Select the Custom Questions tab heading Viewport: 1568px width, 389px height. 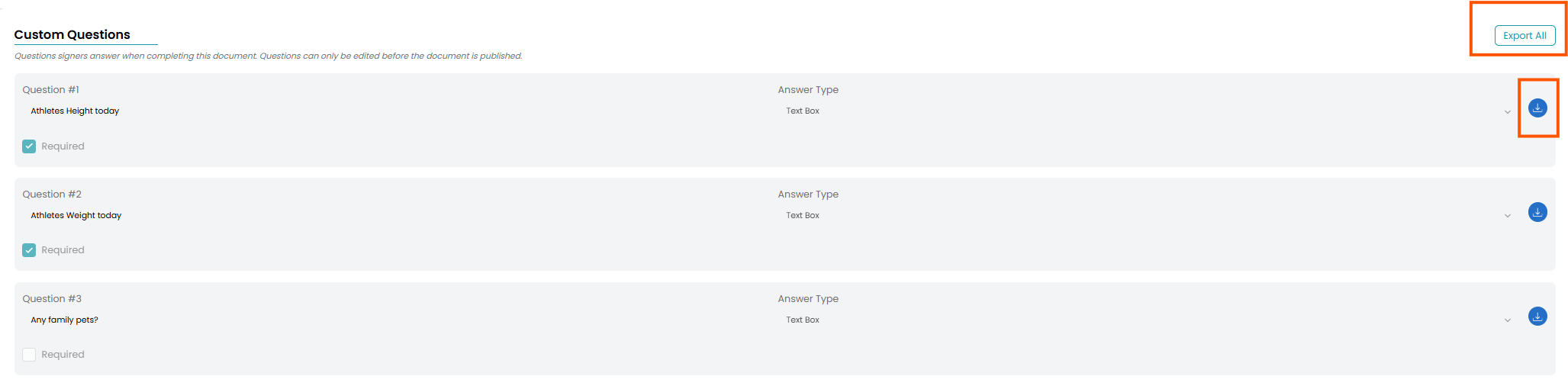click(72, 34)
